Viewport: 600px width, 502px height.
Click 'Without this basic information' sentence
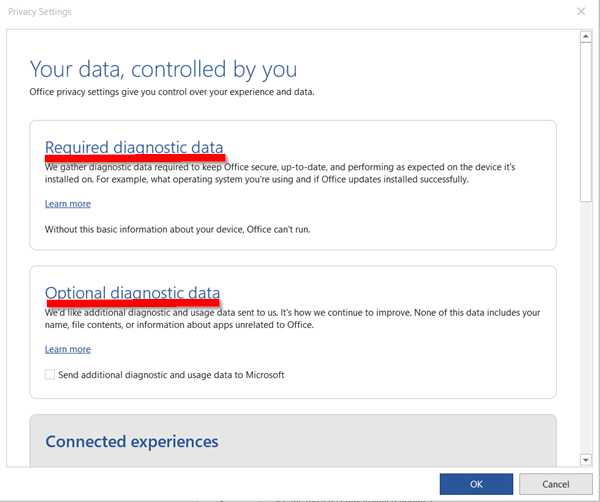(x=177, y=229)
